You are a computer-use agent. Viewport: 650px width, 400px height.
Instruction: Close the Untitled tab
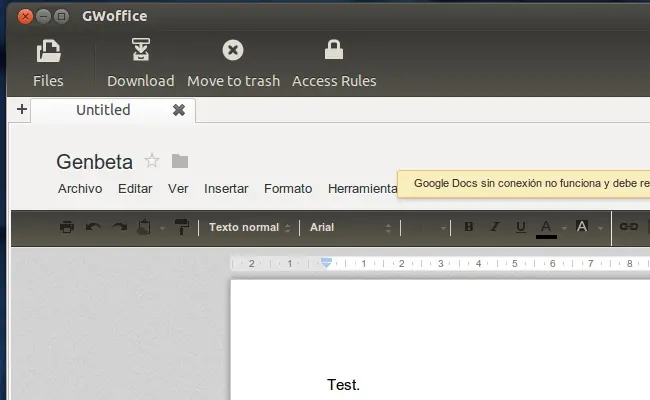pos(179,110)
